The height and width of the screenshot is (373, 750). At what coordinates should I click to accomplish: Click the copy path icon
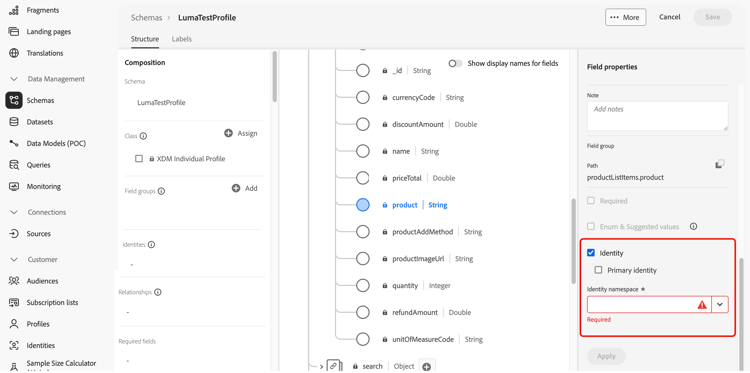point(720,164)
